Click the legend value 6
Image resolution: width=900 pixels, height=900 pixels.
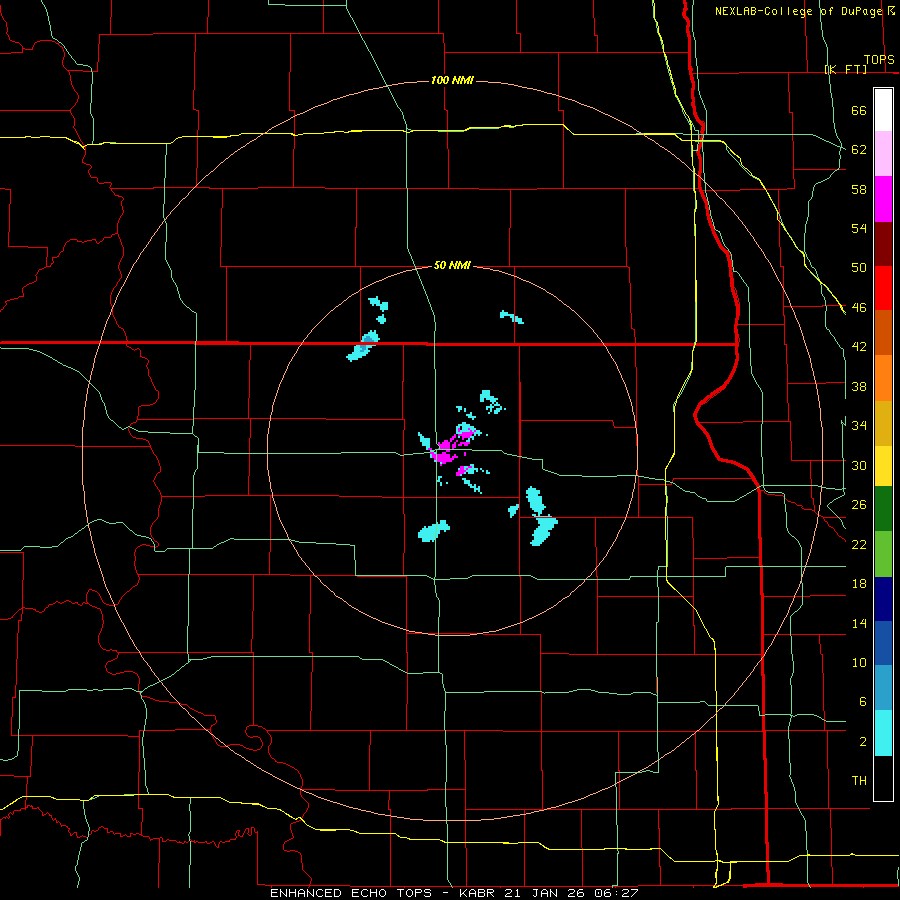click(862, 702)
